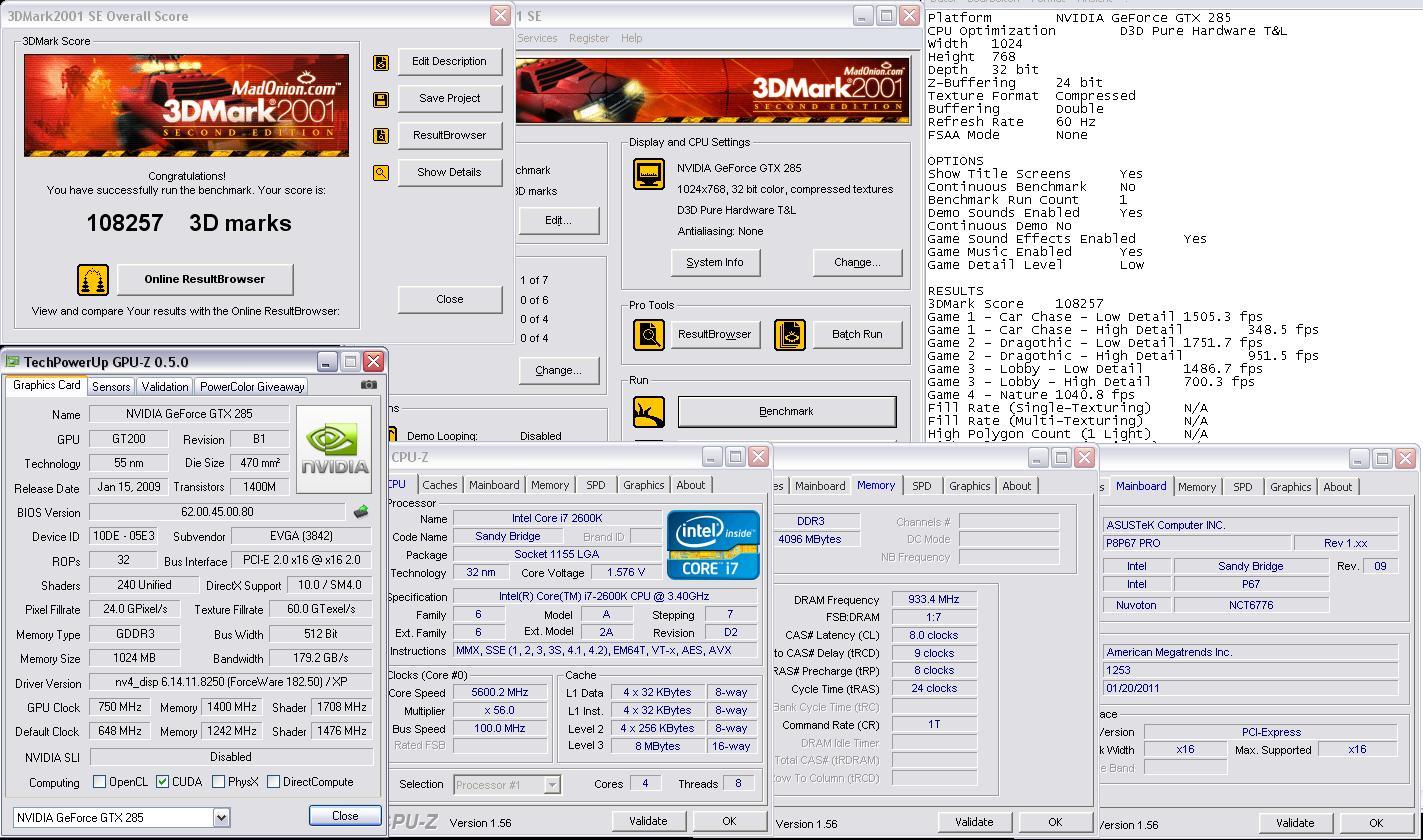Open Graphics tab in CPU-Z Memory window
This screenshot has height=840, width=1423.
coord(969,486)
